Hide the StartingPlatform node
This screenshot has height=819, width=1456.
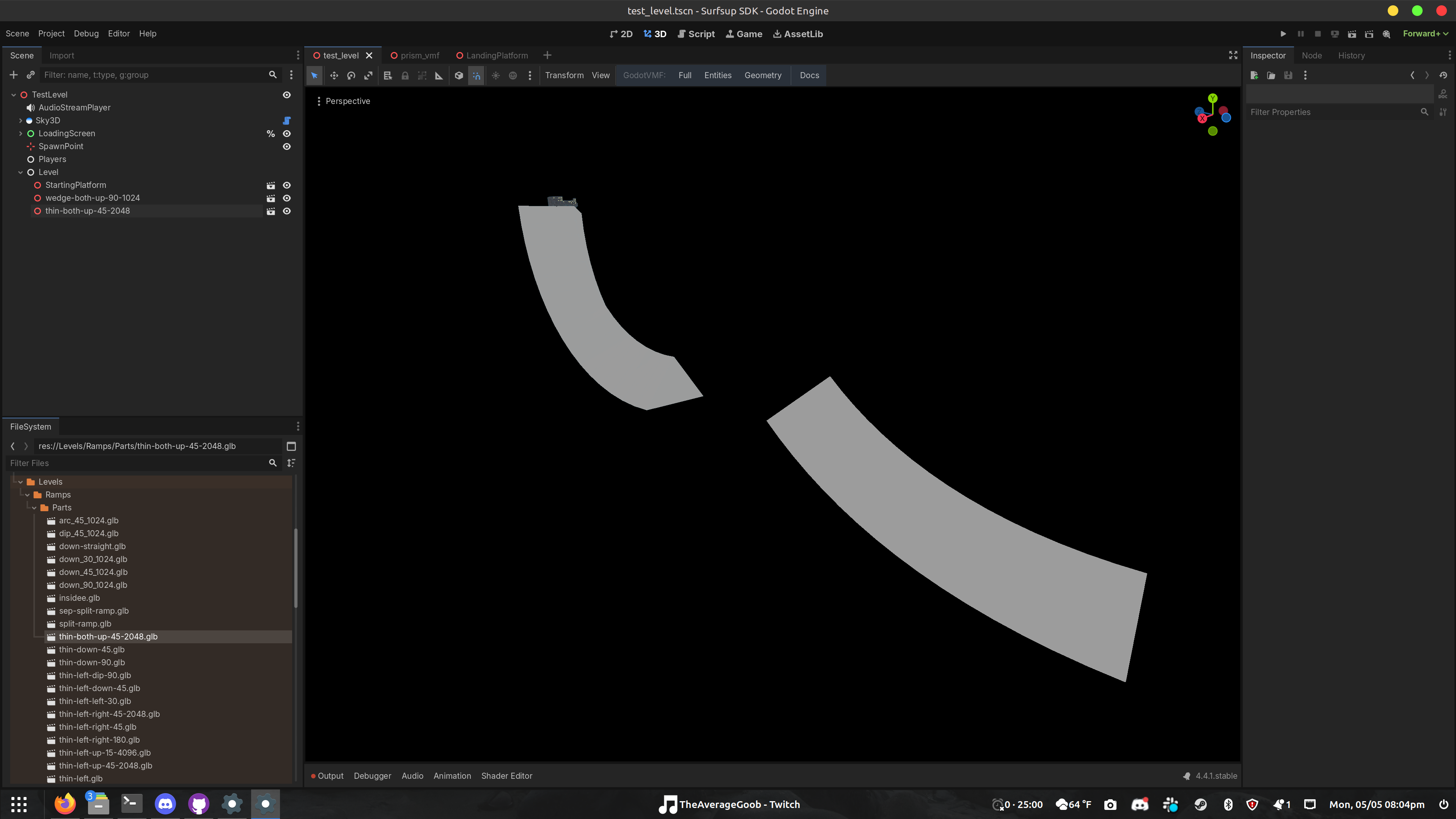pyautogui.click(x=286, y=186)
